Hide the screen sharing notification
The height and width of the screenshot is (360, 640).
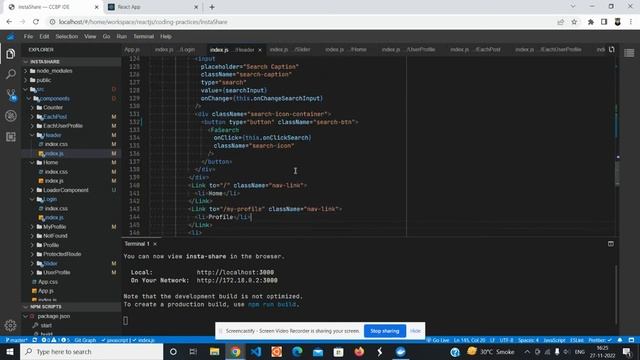pos(415,331)
